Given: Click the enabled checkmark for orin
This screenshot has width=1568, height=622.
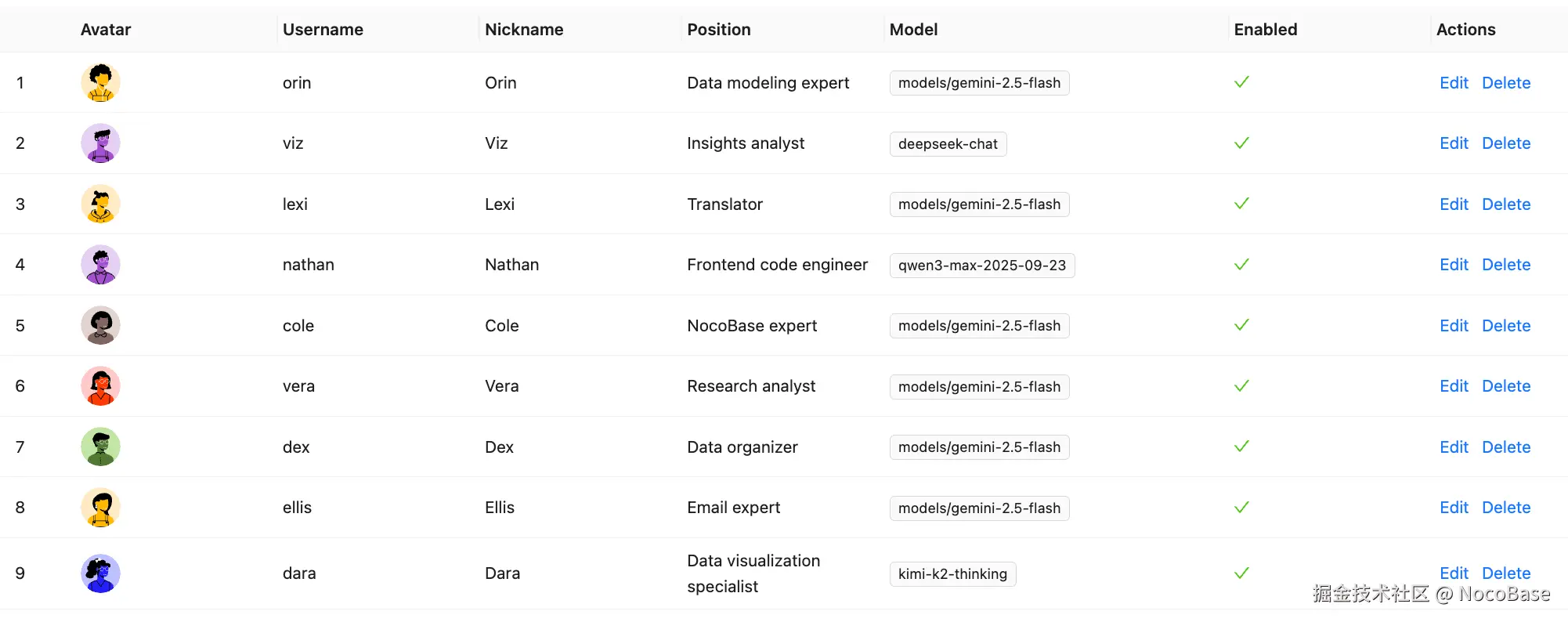Looking at the screenshot, I should (1241, 82).
